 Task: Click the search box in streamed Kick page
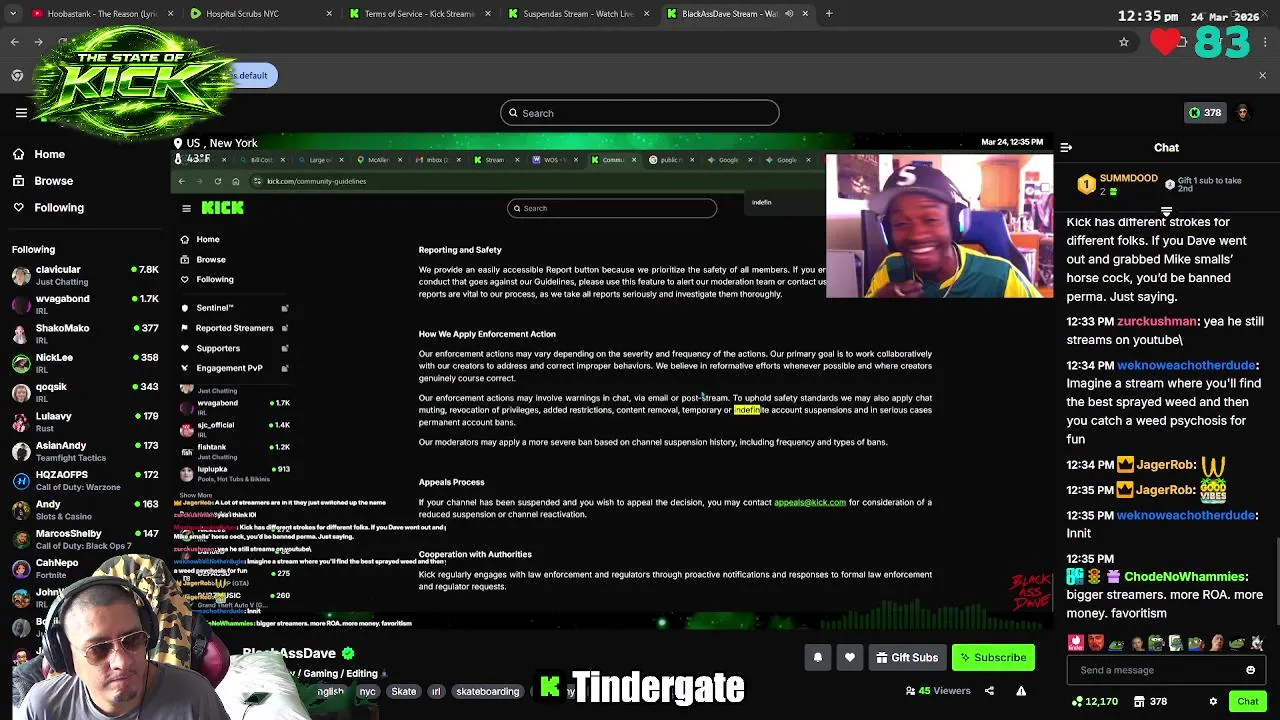pos(611,208)
